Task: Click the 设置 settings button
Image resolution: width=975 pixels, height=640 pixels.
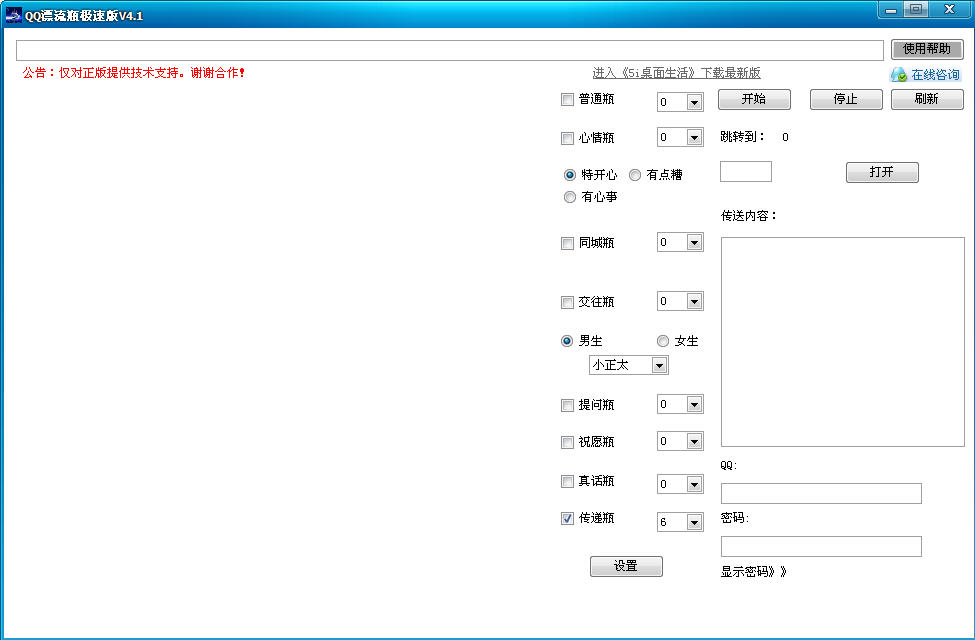Action: (626, 567)
